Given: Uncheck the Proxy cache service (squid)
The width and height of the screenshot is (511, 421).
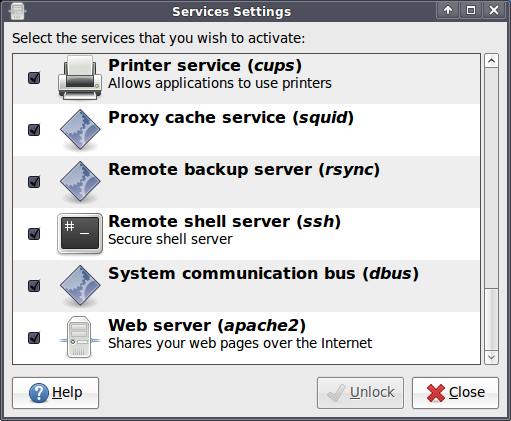Looking at the screenshot, I should tap(34, 130).
